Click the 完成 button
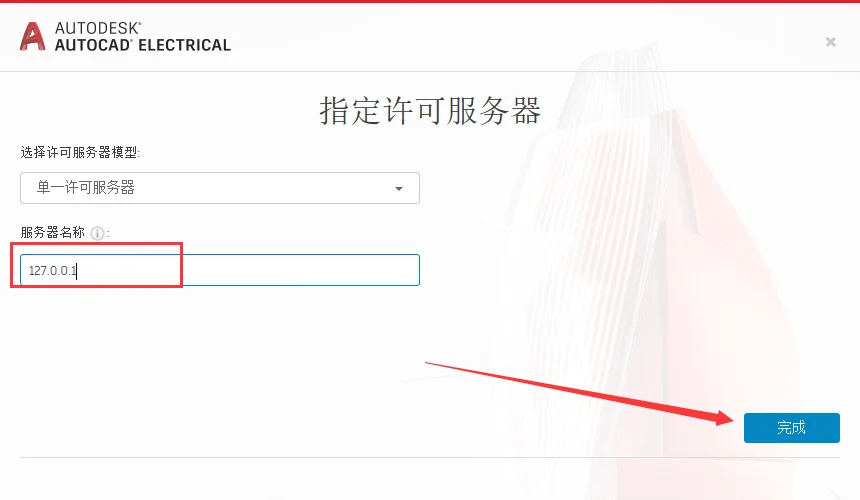 791,428
